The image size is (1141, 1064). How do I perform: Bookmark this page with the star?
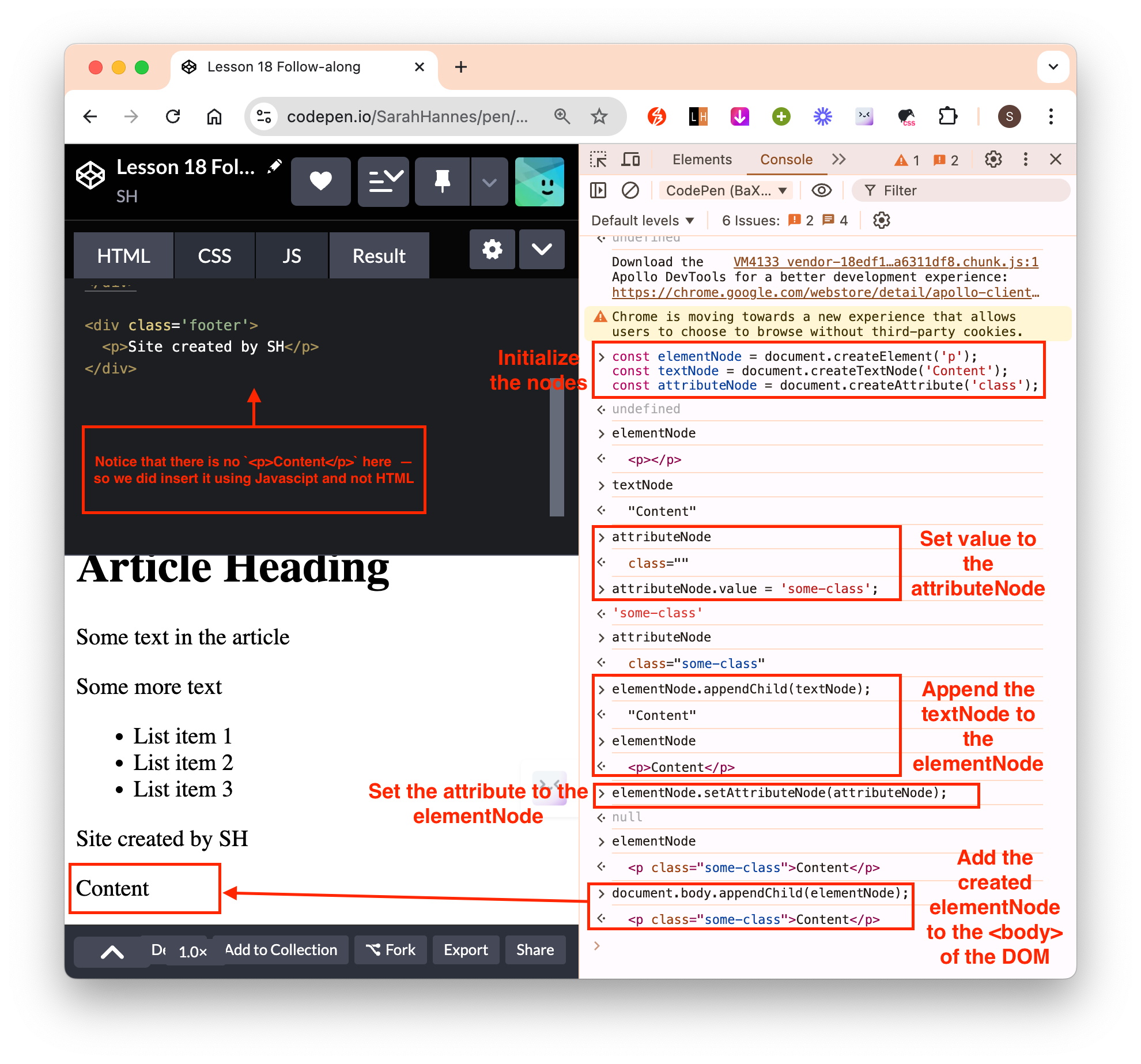(x=599, y=117)
